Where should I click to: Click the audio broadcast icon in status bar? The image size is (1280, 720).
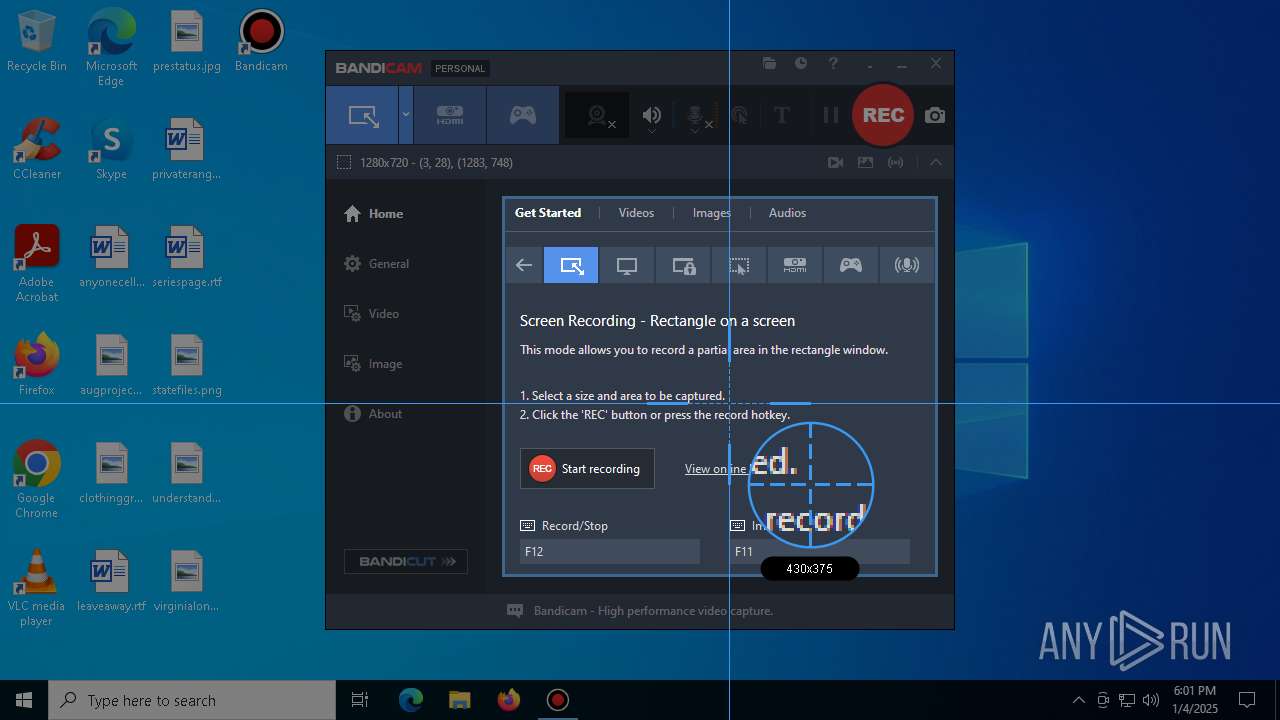(896, 162)
